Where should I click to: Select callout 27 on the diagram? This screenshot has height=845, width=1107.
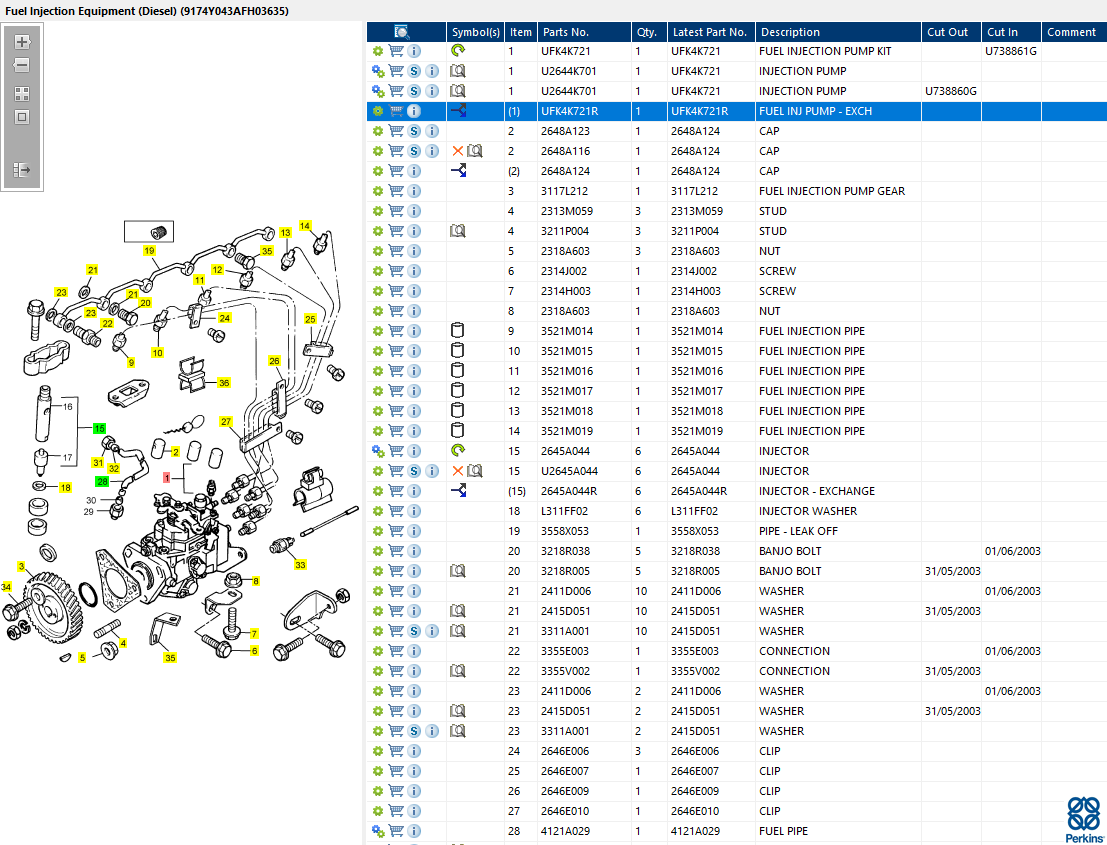[226, 421]
